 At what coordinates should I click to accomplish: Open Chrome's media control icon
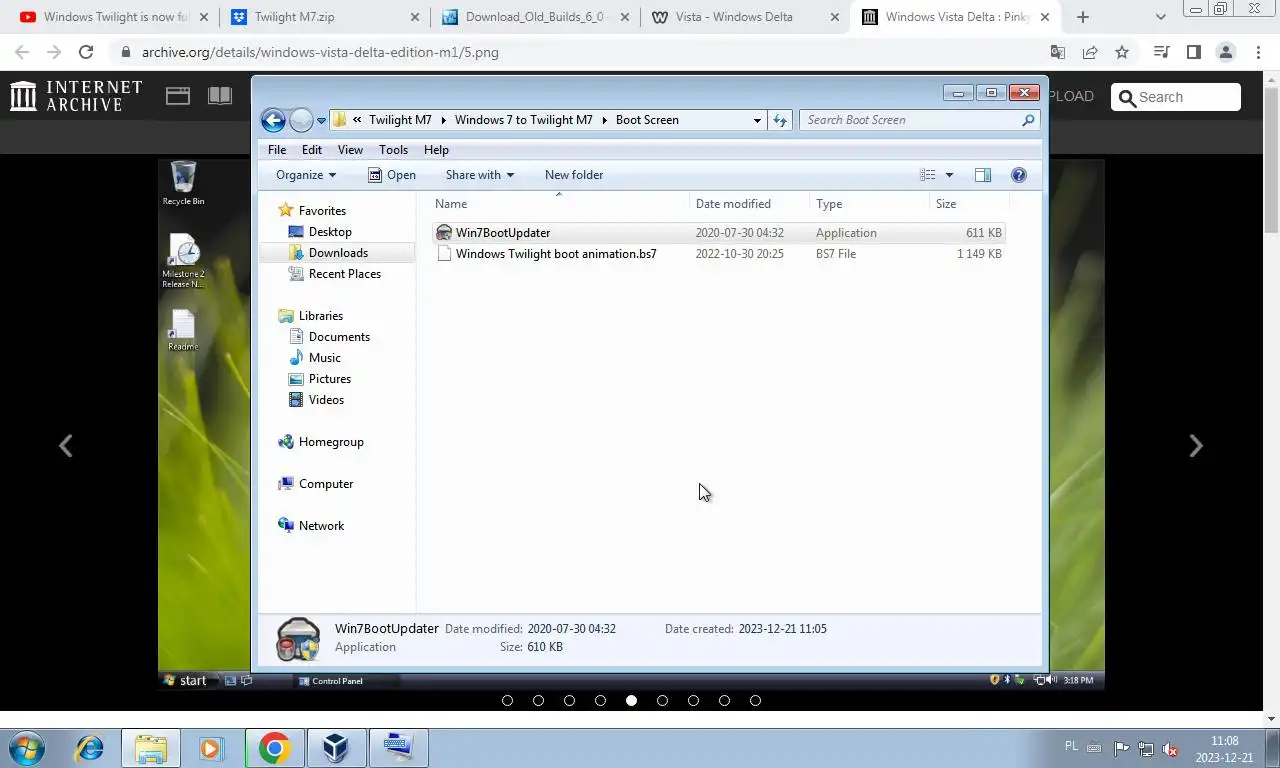click(x=1161, y=52)
